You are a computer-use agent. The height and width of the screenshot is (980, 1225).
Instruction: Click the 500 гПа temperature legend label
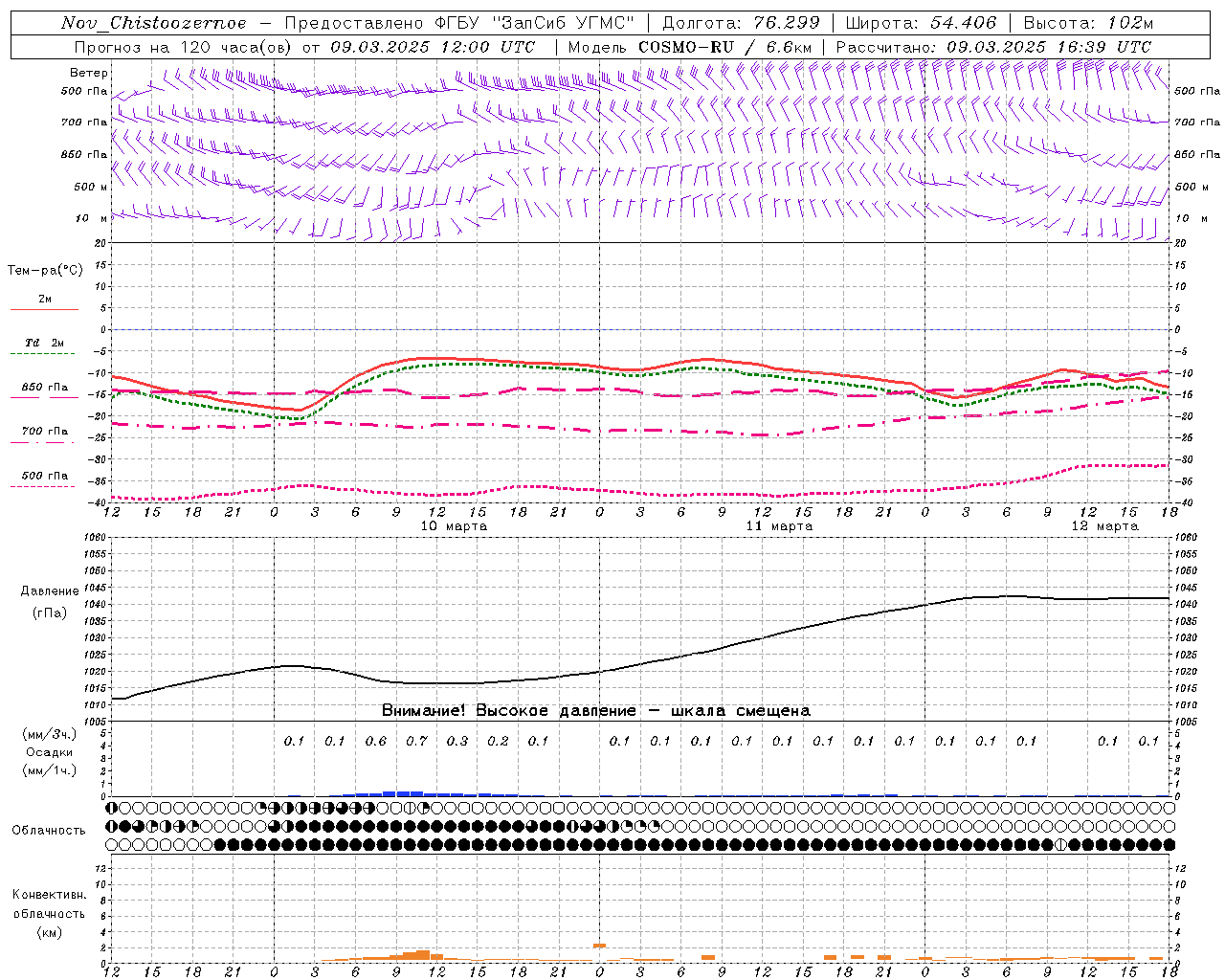click(x=45, y=476)
